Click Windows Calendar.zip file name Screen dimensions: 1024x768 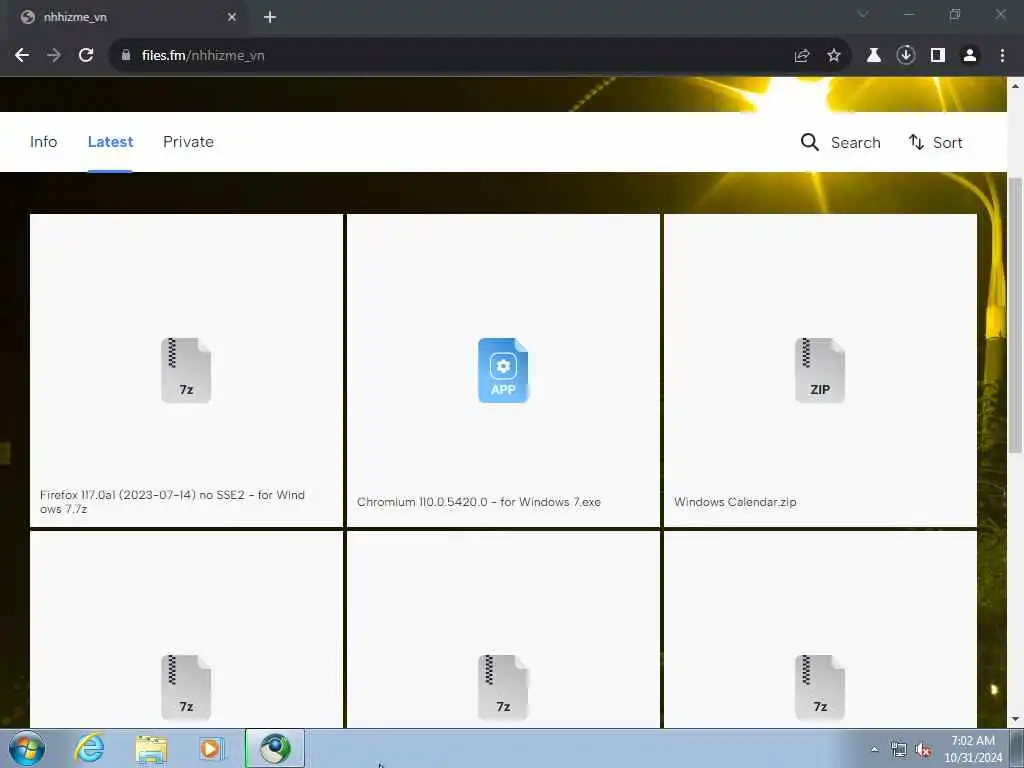pyautogui.click(x=735, y=502)
